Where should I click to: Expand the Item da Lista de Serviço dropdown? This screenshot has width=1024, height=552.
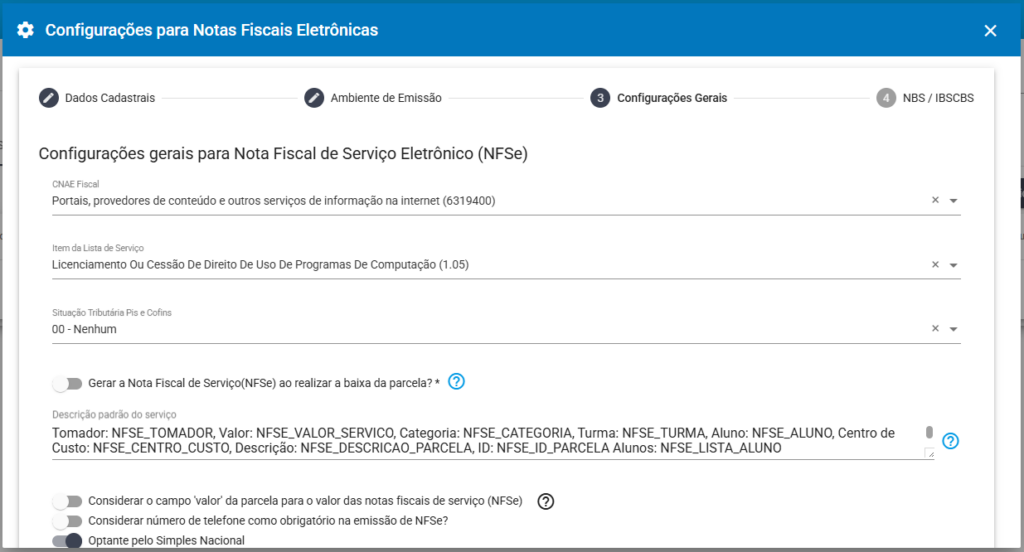953,266
